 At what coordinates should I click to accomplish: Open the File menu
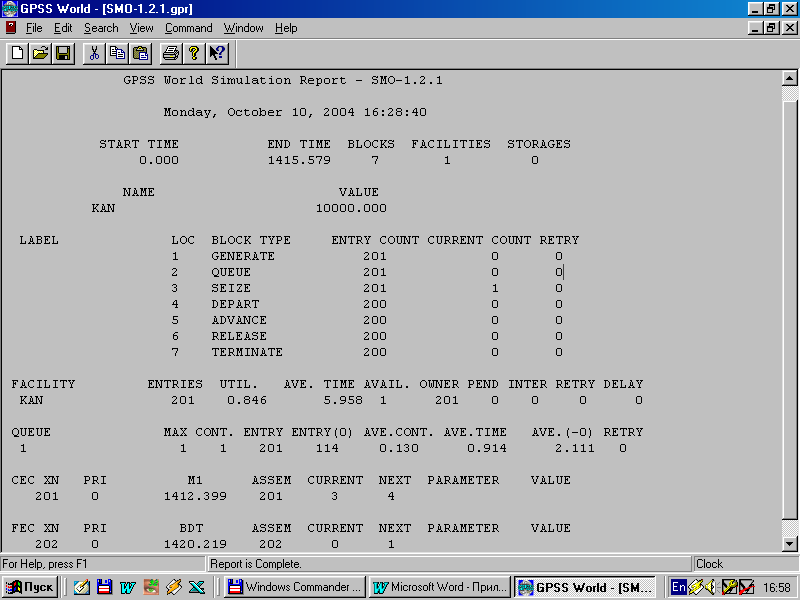(x=34, y=28)
